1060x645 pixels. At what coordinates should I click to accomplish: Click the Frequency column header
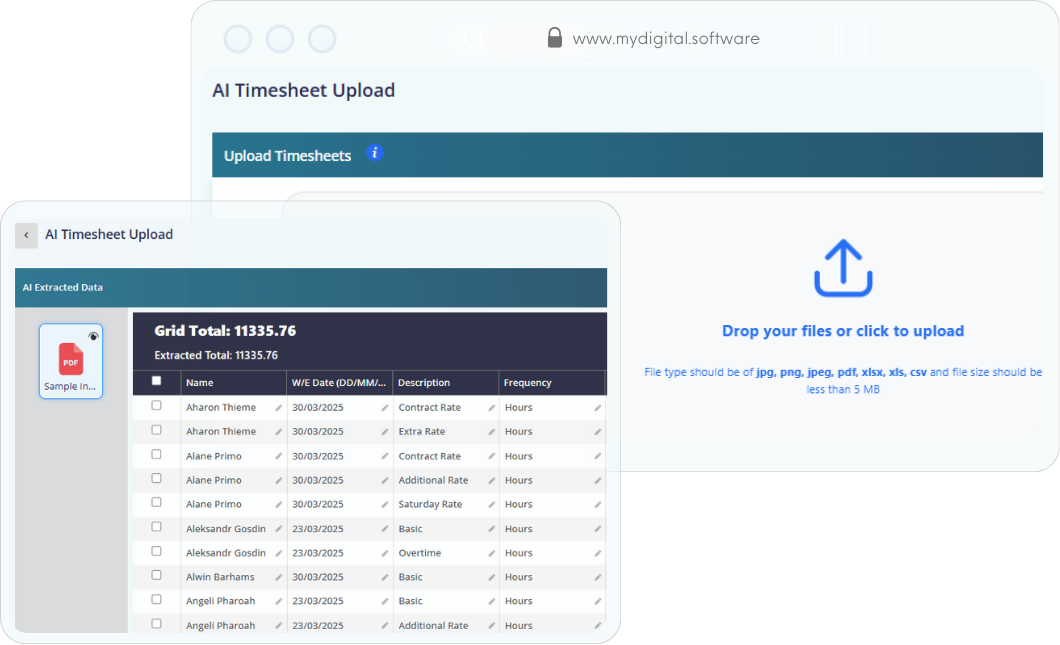tap(527, 383)
